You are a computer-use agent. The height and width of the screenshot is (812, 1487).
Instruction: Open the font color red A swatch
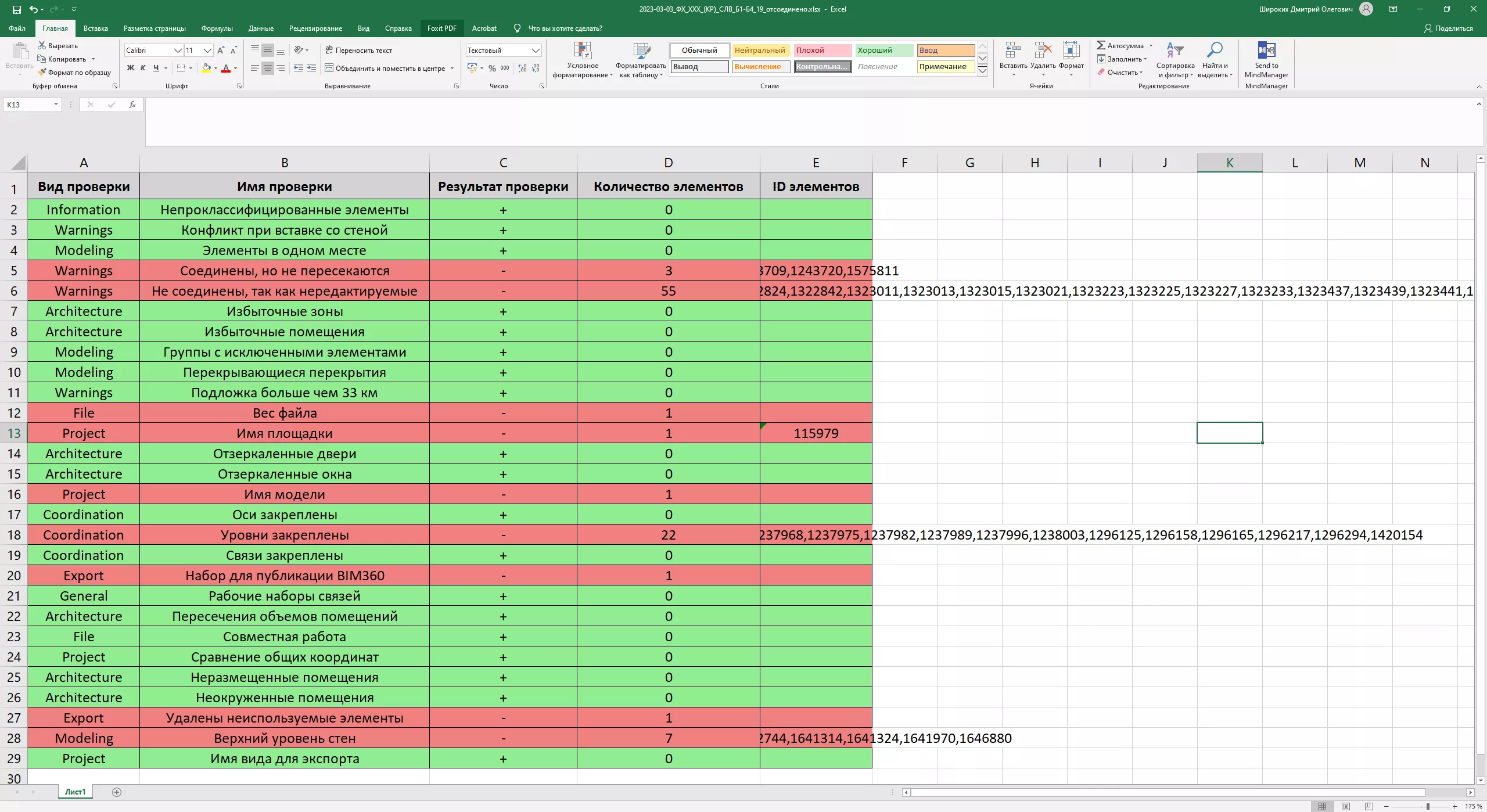226,69
